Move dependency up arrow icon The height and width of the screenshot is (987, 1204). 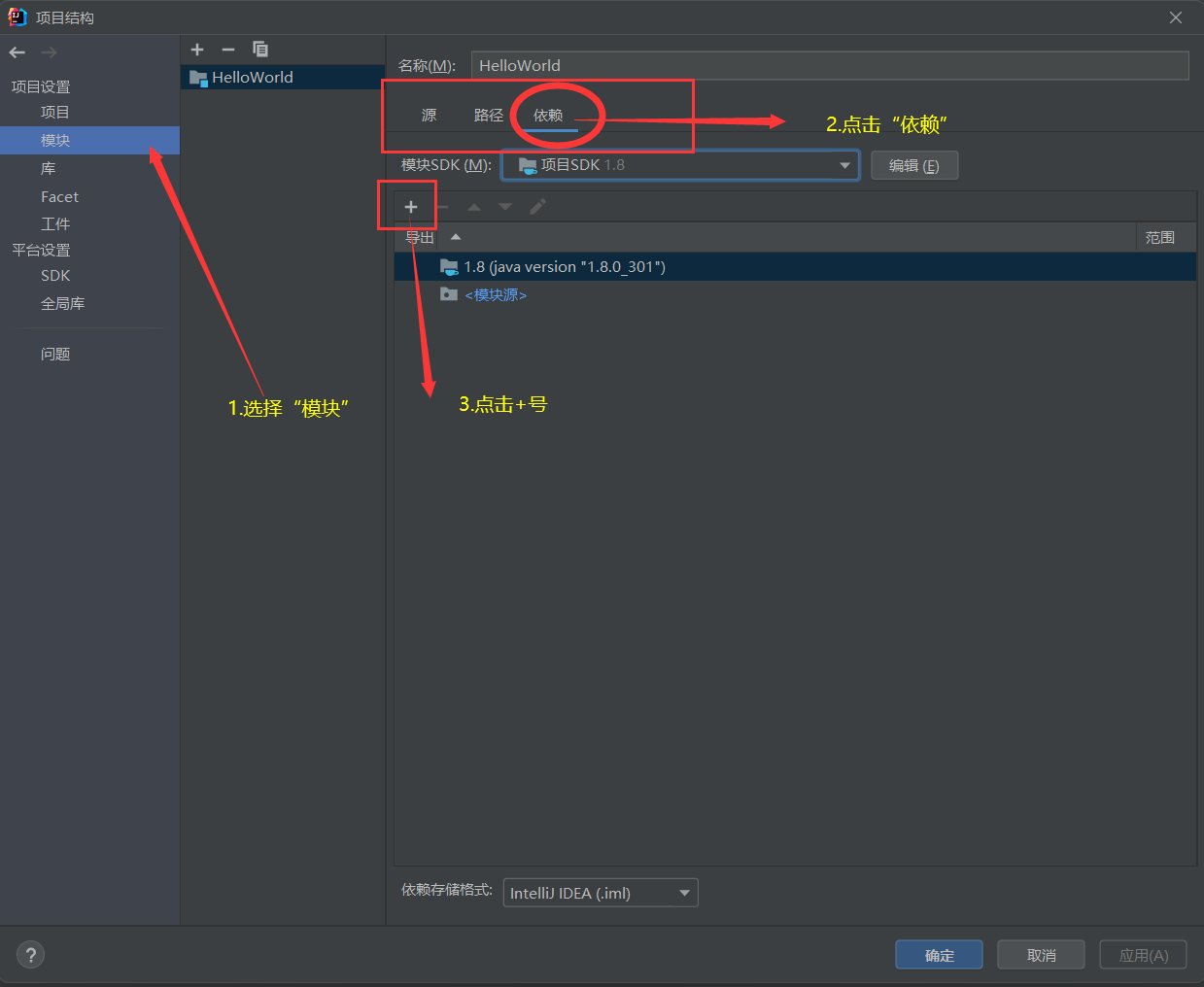click(474, 207)
